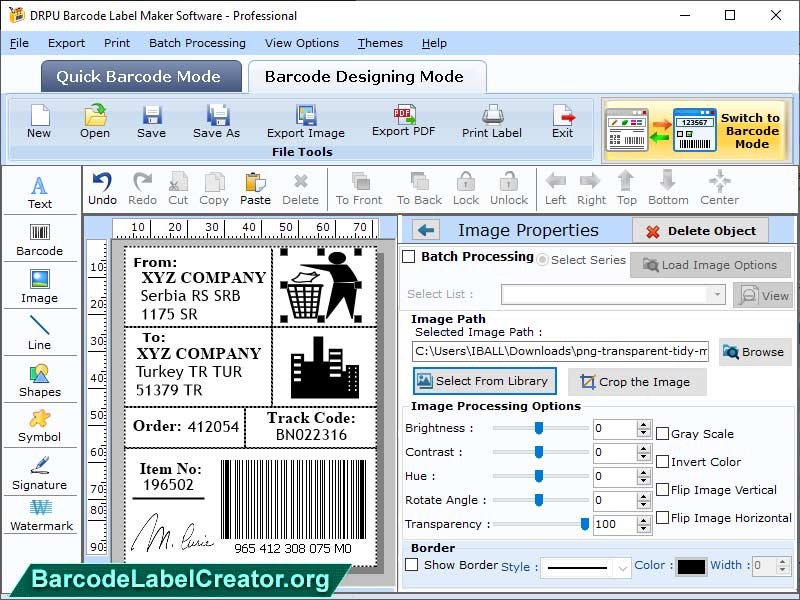The width and height of the screenshot is (800, 600).
Task: Open the border Style dropdown
Action: pos(622,567)
